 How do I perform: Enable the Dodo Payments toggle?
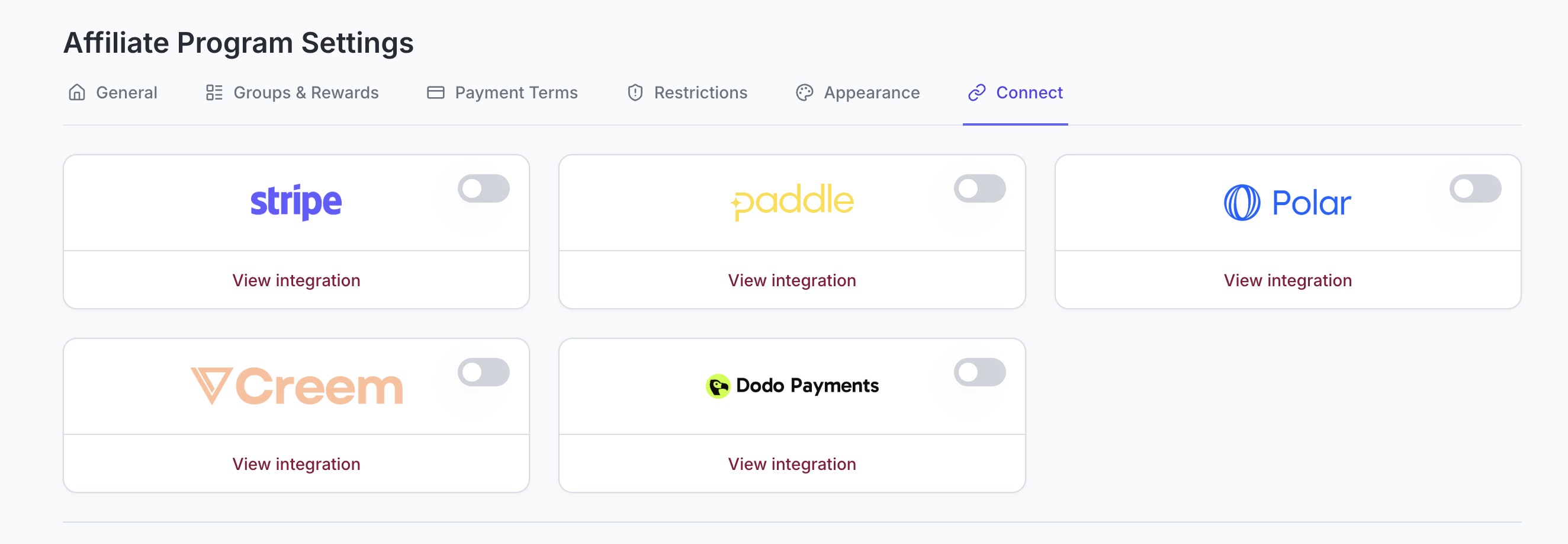coord(979,372)
